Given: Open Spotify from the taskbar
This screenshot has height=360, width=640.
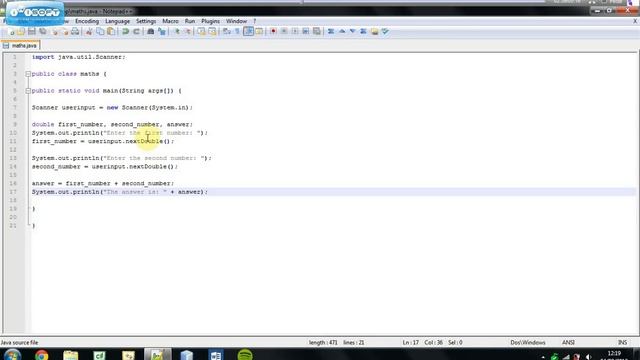Looking at the screenshot, I should (245, 355).
